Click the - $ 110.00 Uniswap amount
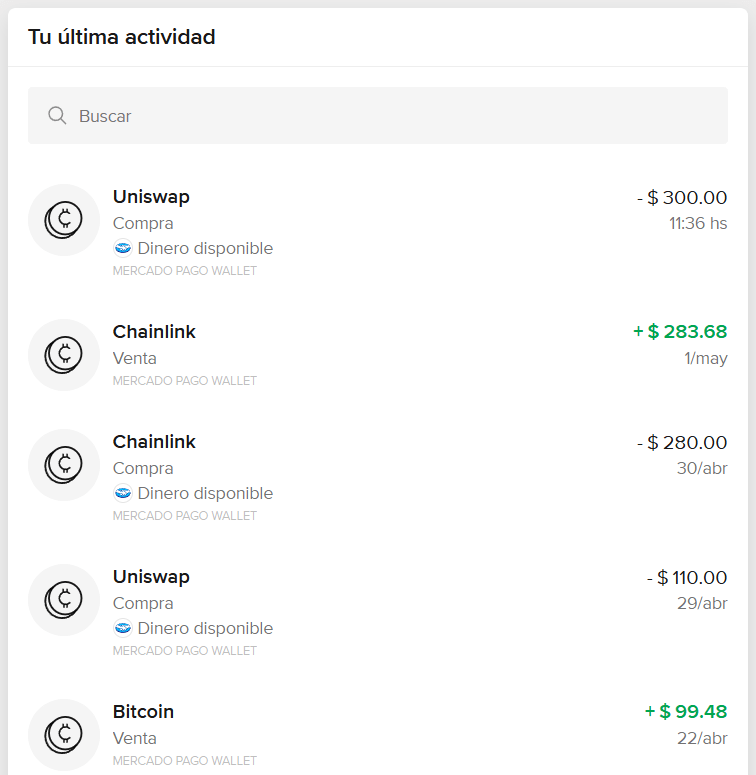756x775 pixels. (687, 578)
